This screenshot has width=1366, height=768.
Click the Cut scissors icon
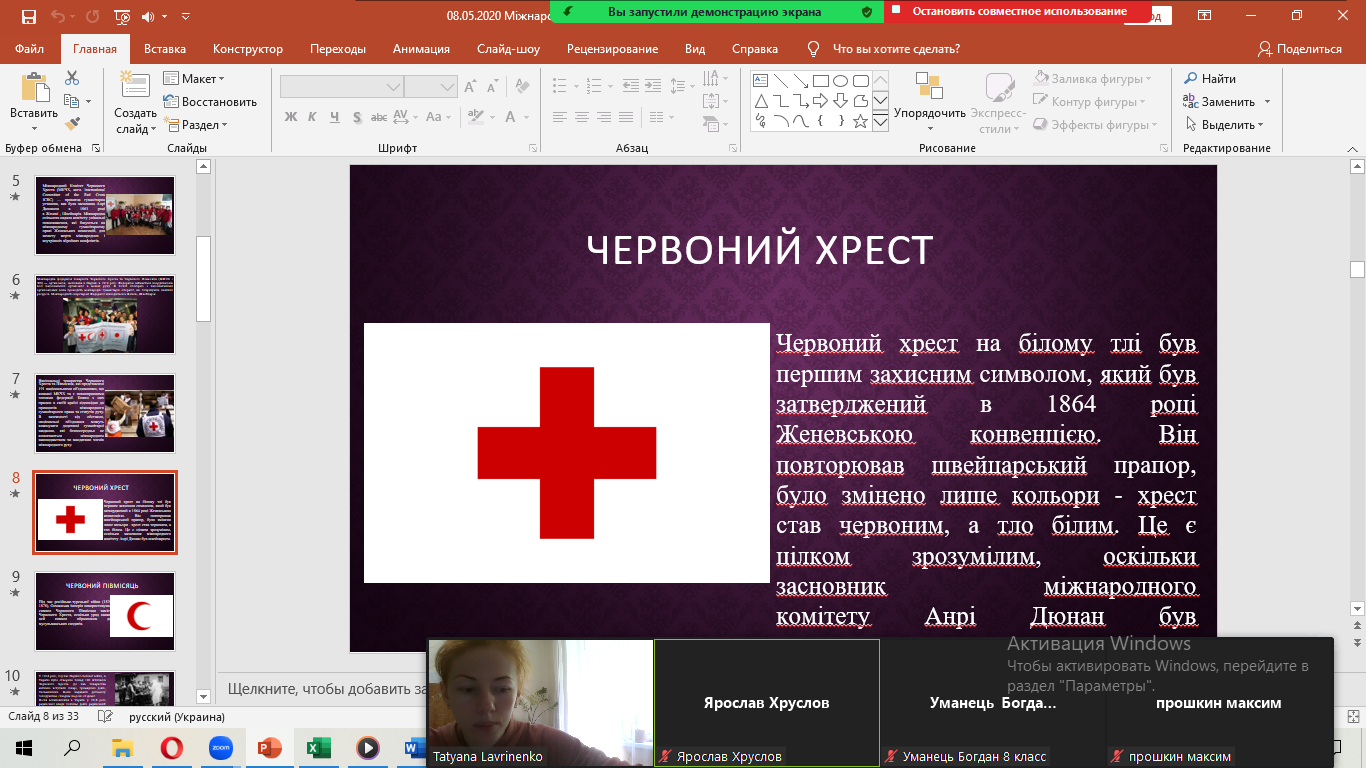(x=72, y=78)
